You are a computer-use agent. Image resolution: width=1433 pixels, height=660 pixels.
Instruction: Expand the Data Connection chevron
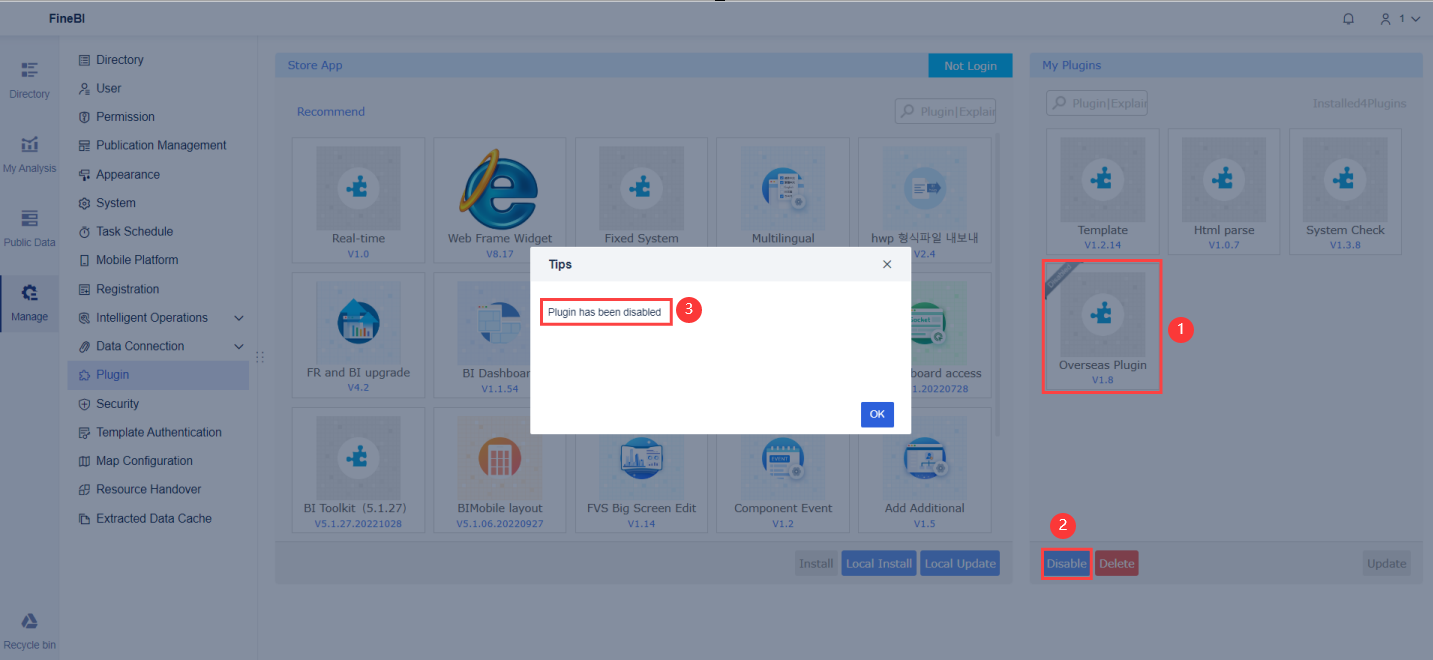tap(239, 346)
